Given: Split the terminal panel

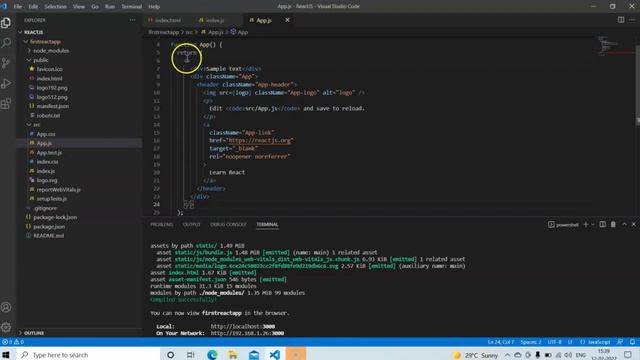Looking at the screenshot, I should (602, 224).
